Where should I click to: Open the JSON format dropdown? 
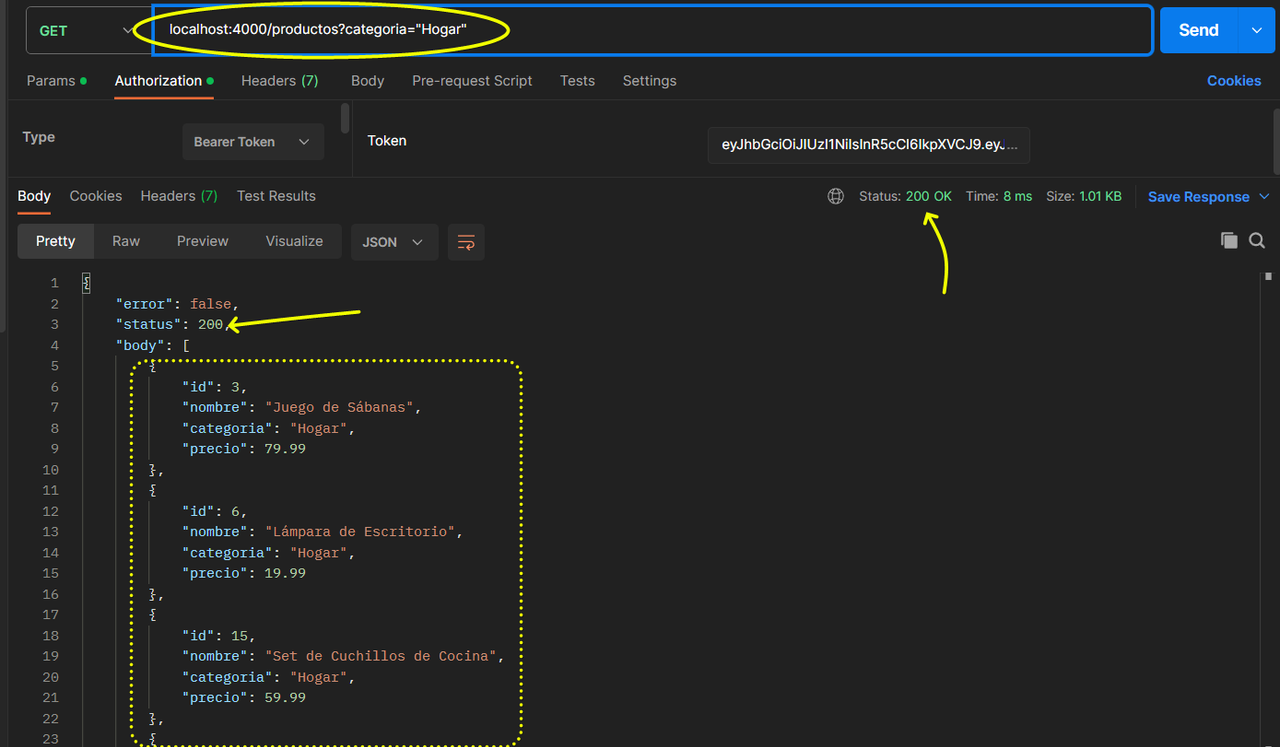(394, 242)
